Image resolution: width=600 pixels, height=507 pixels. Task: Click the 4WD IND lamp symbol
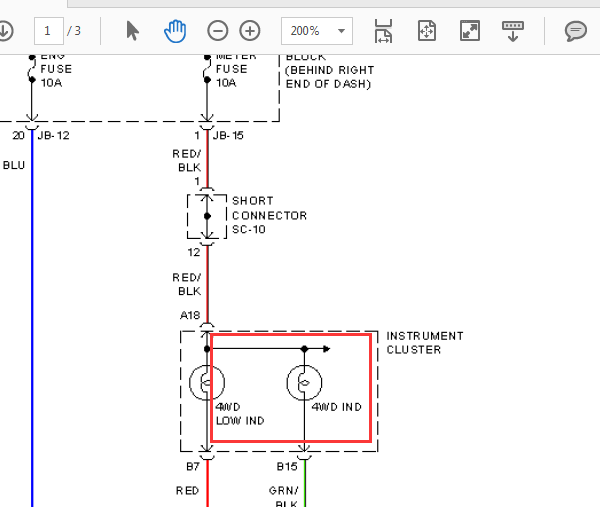pos(304,383)
